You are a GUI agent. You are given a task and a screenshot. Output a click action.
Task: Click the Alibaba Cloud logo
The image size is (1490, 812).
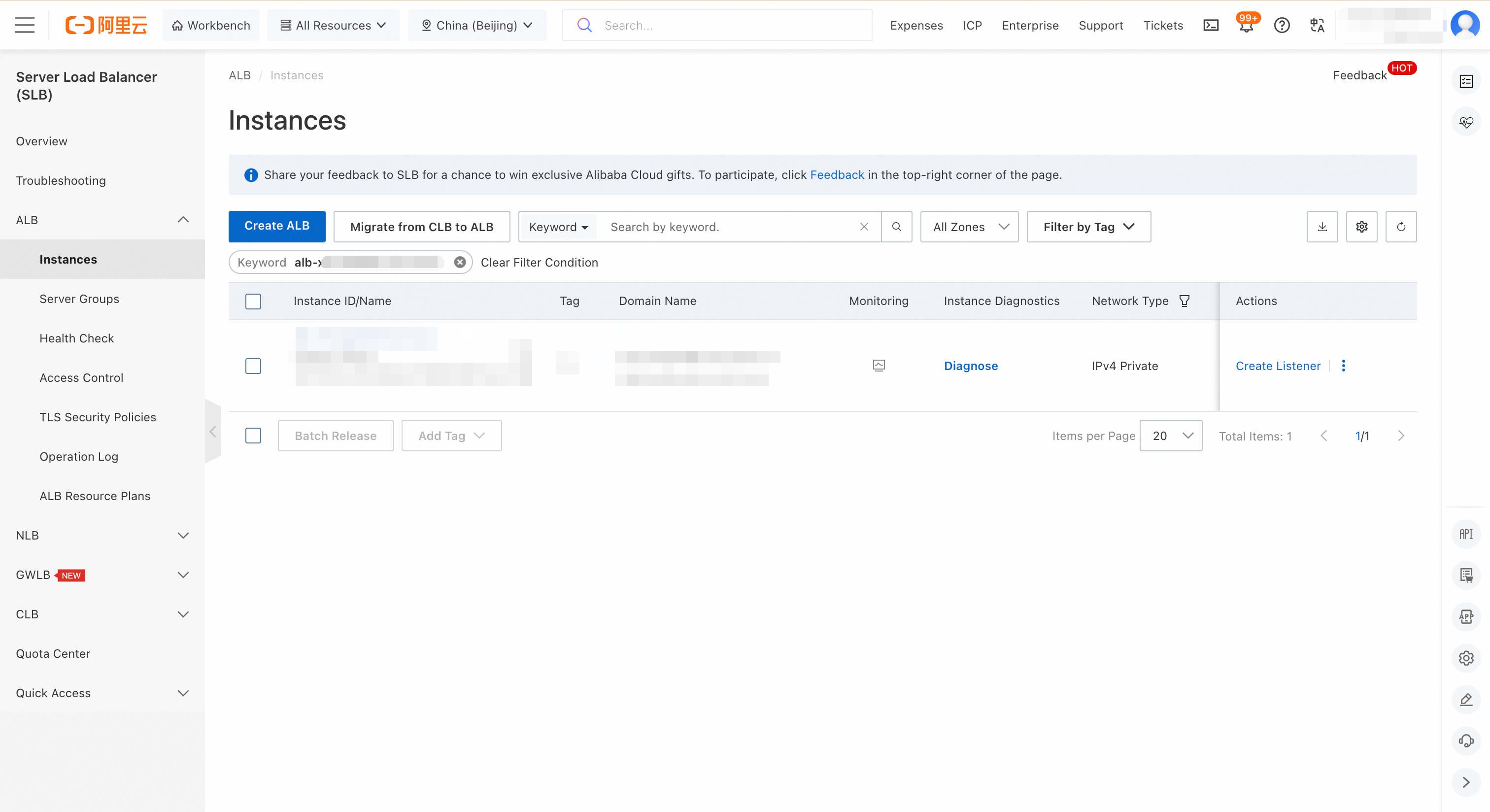(x=106, y=25)
